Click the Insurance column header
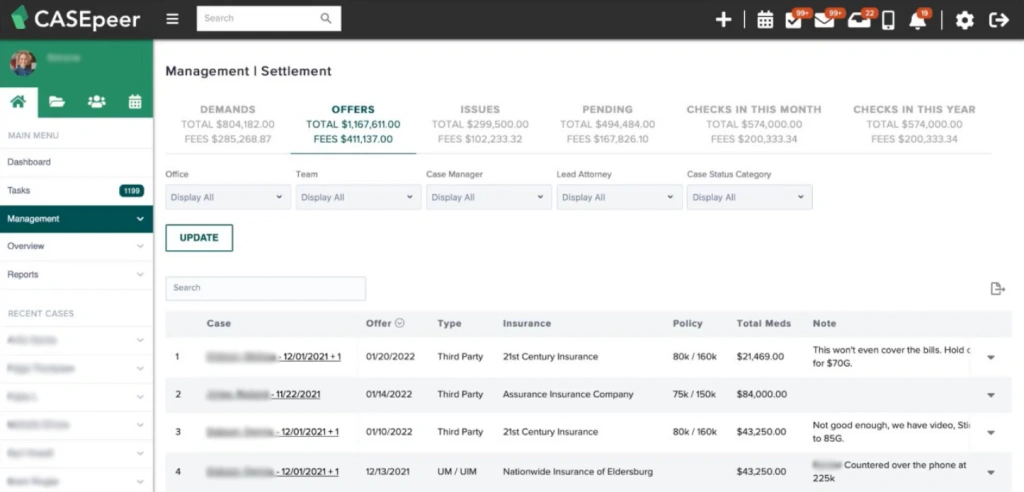This screenshot has width=1024, height=492. 527,323
